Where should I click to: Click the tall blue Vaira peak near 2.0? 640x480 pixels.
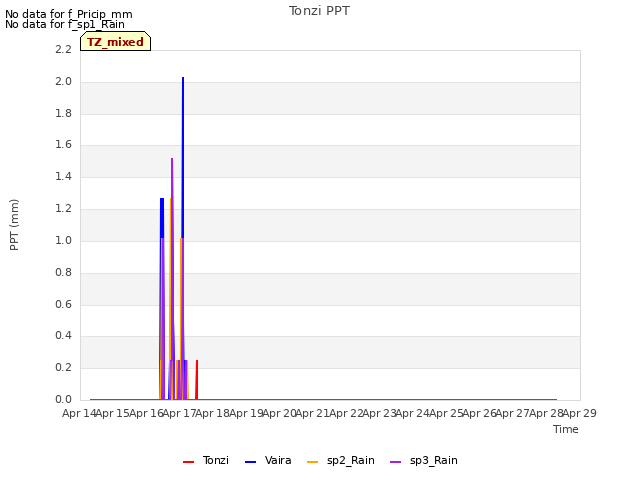[183, 78]
